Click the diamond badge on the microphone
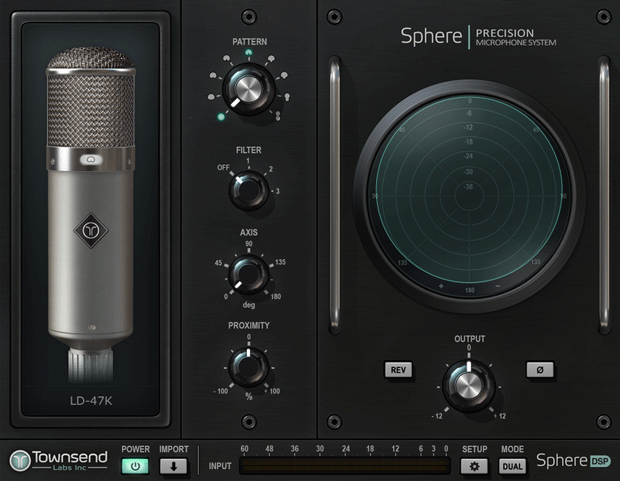Screen dimensions: 620x481 pos(91,228)
